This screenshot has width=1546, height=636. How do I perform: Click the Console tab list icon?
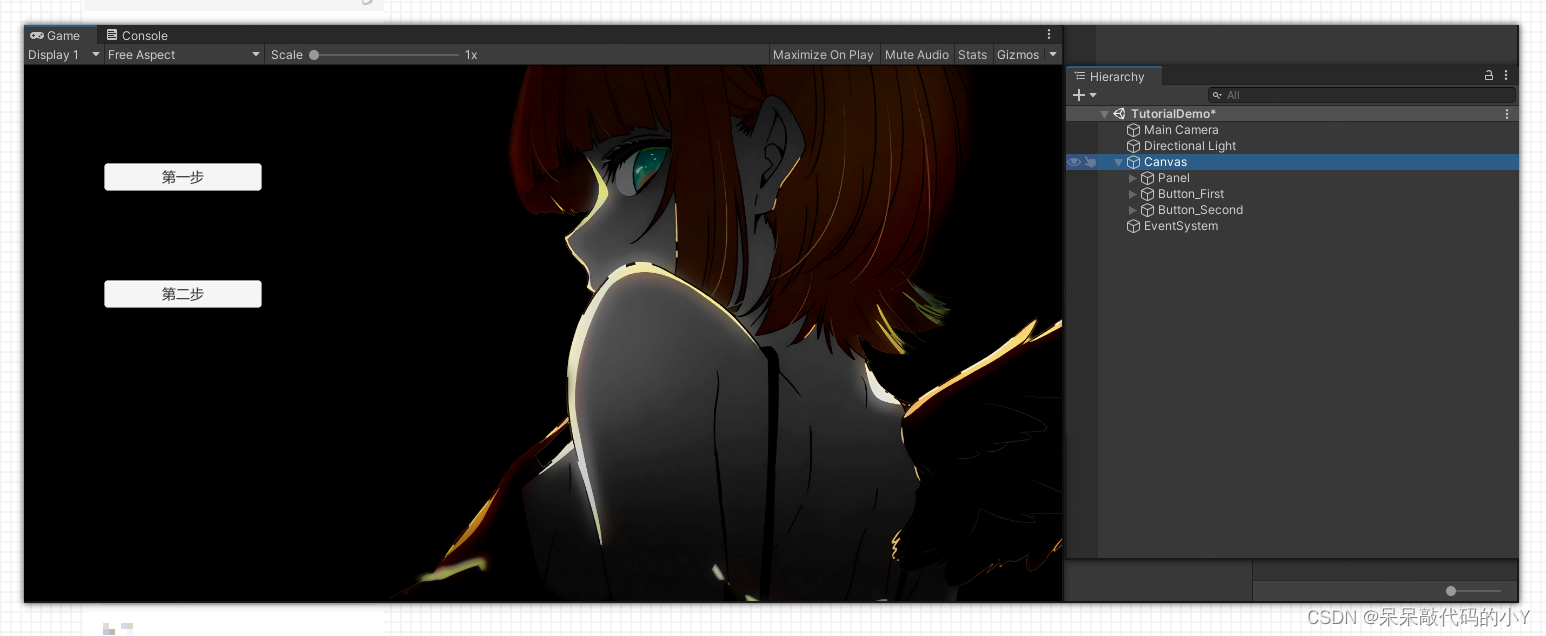tap(112, 35)
